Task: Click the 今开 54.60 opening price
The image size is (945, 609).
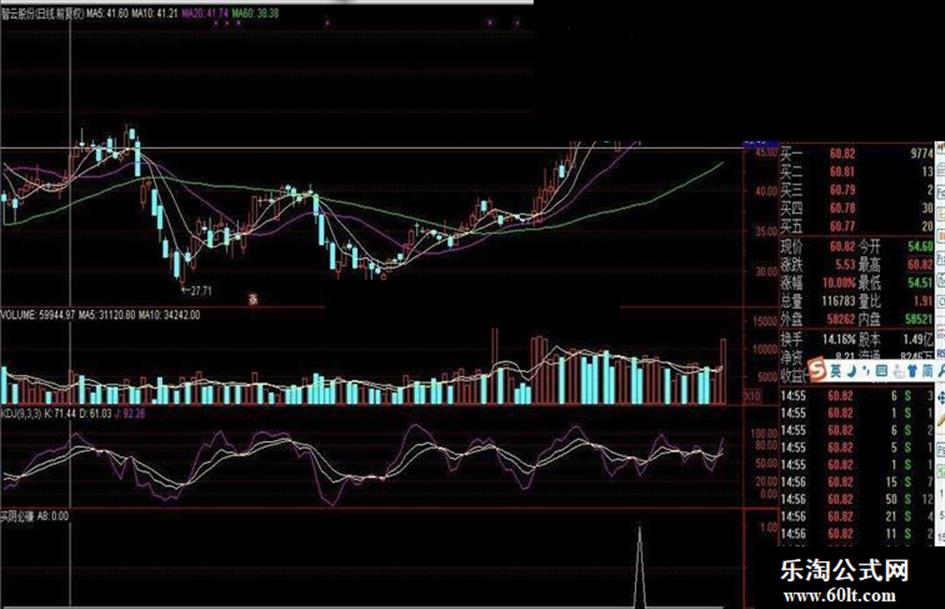Action: click(x=920, y=247)
